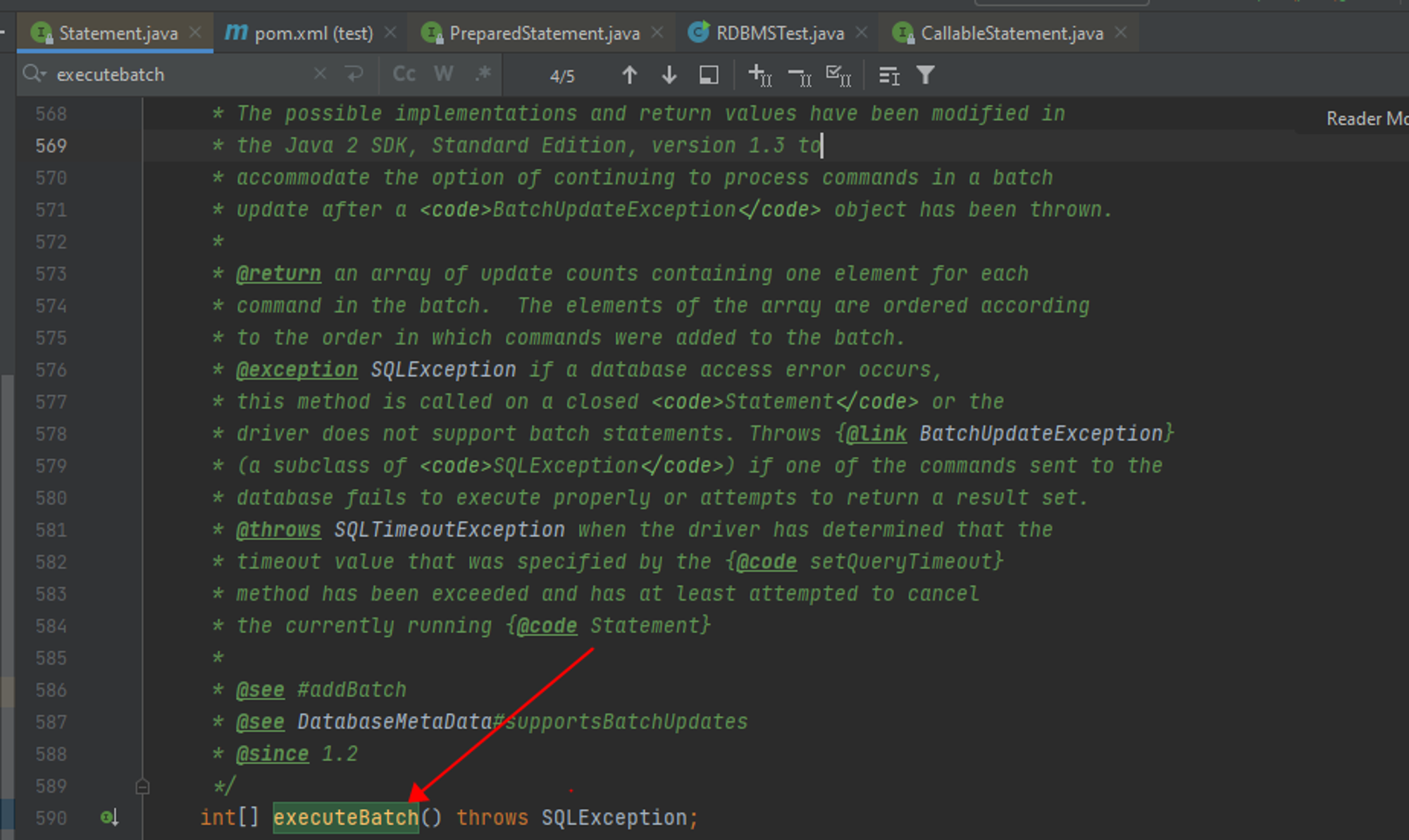Collapse the javadoc block at line 589
Image resolution: width=1409 pixels, height=840 pixels.
coord(142,786)
